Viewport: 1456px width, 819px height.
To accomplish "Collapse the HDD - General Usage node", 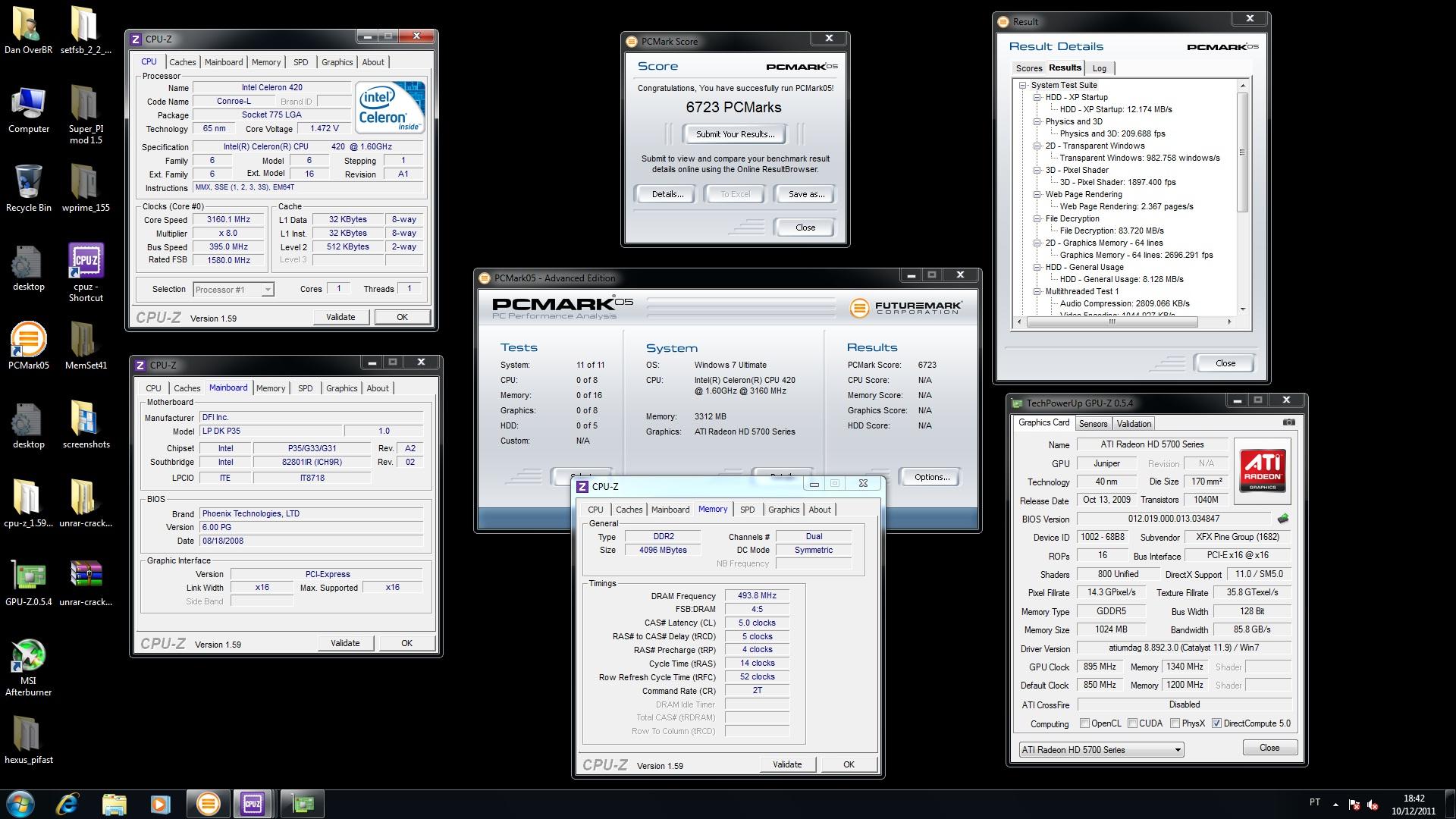I will [1037, 267].
